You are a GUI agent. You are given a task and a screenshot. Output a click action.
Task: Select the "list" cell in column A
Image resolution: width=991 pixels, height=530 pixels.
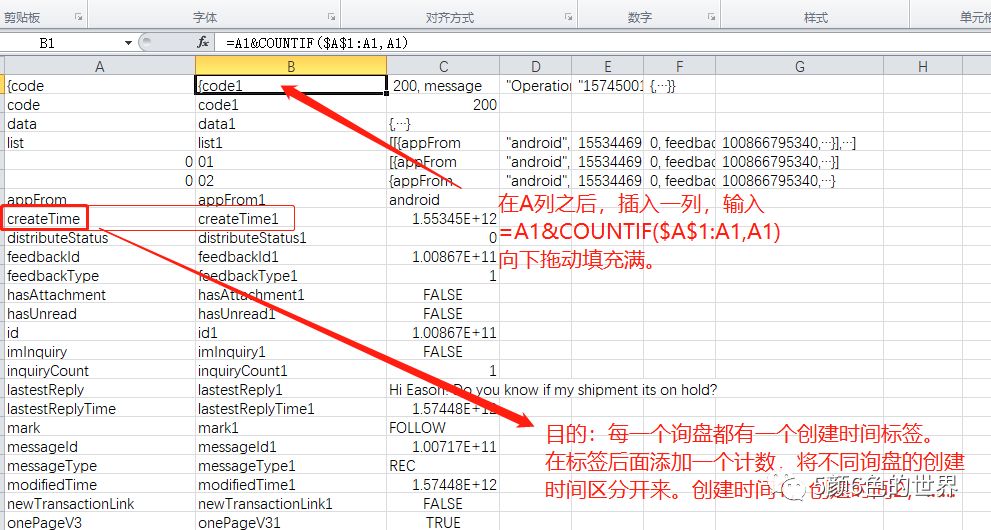pos(100,143)
